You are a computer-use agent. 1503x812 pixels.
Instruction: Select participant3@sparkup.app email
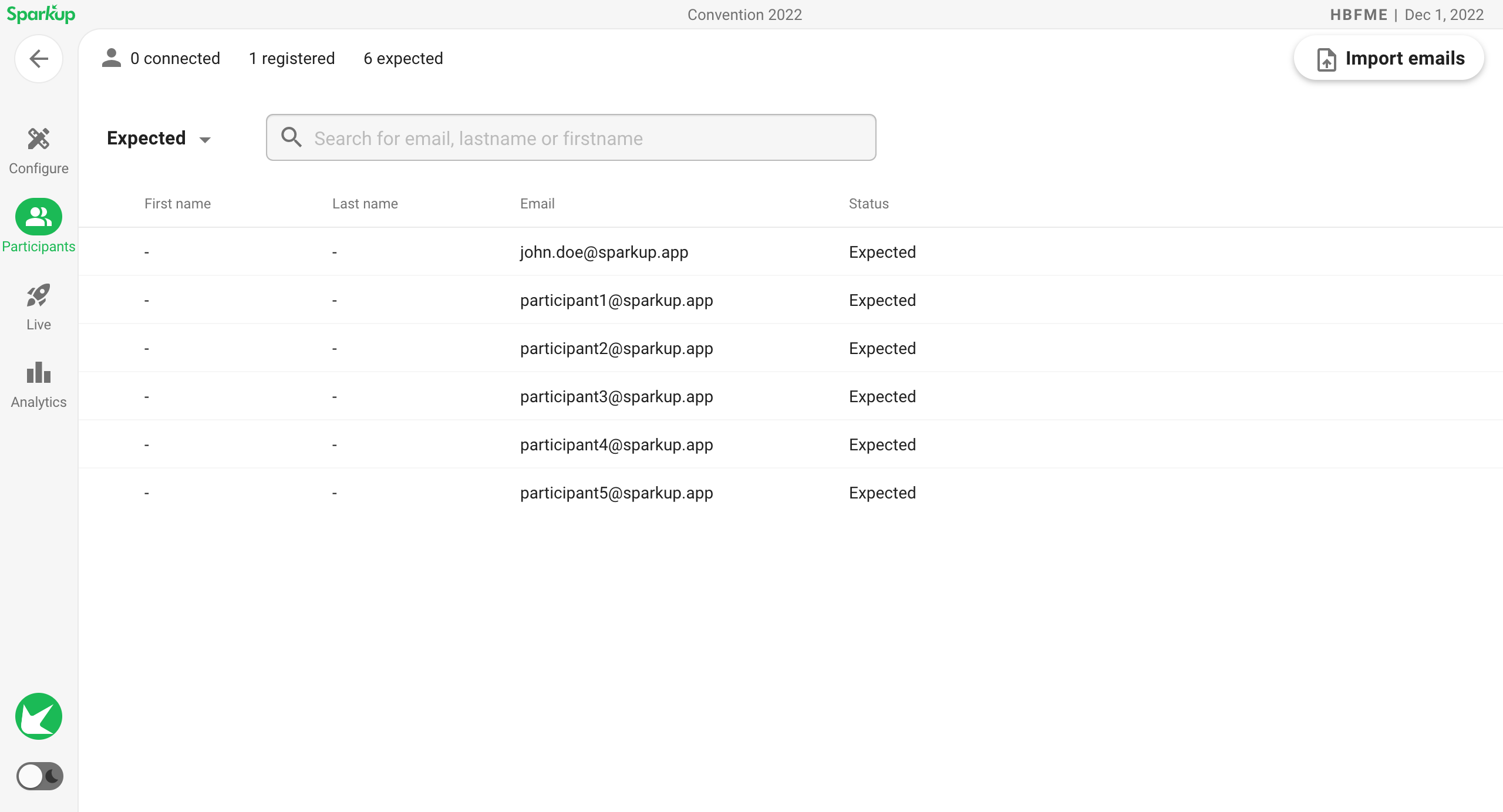click(616, 397)
